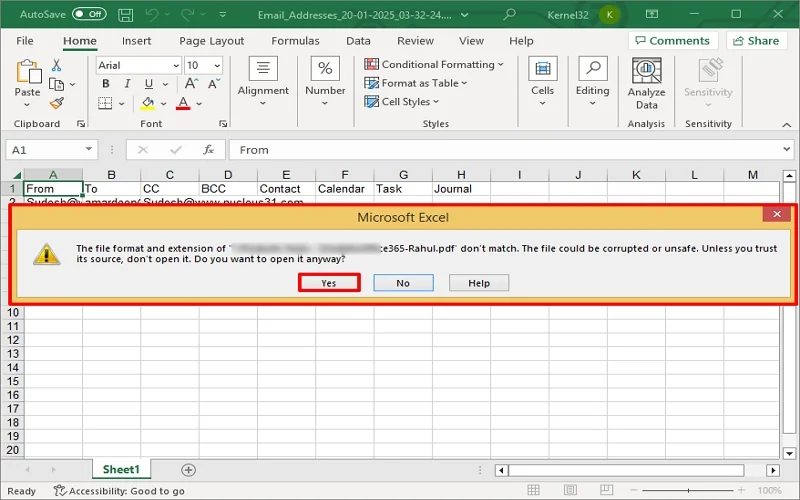Click the yellow Fill Color swatch
Image resolution: width=800 pixels, height=500 pixels.
pyautogui.click(x=148, y=103)
